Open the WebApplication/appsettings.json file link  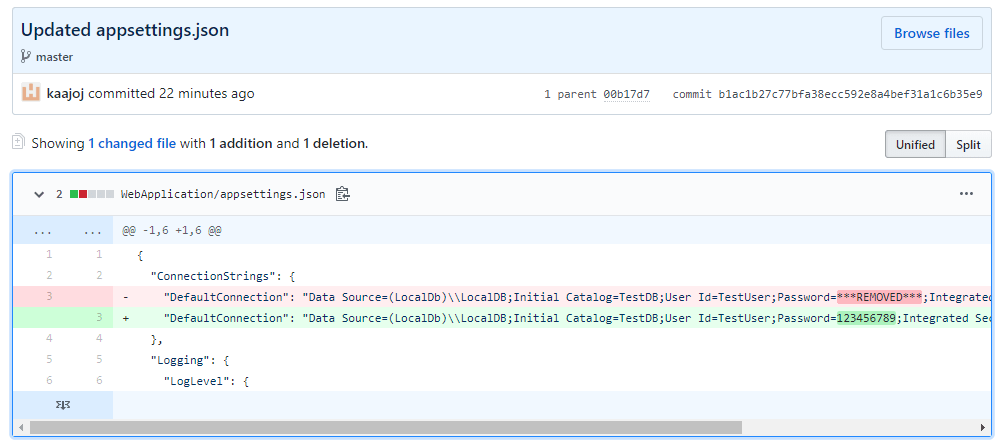223,194
